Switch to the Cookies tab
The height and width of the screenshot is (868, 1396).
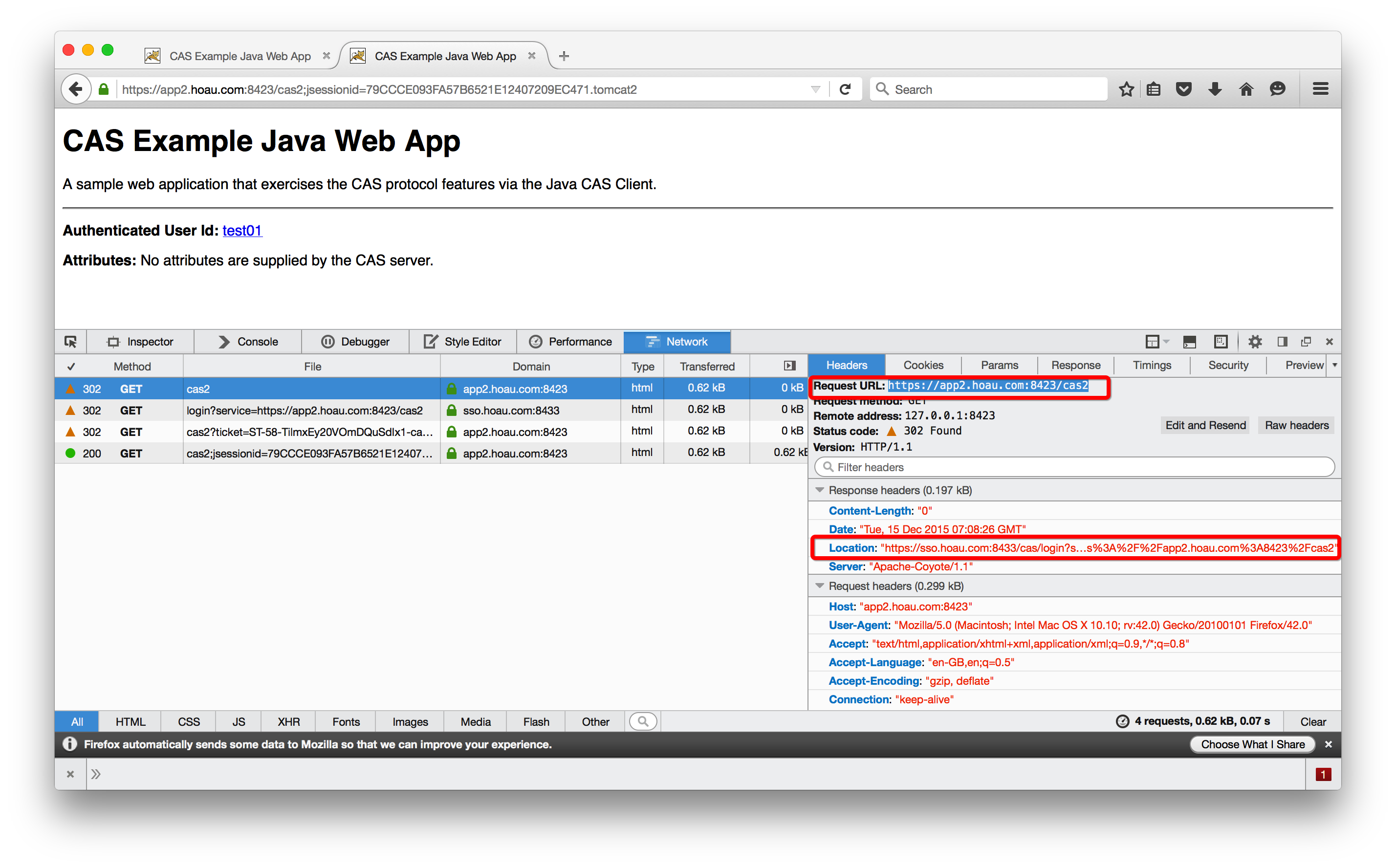923,365
